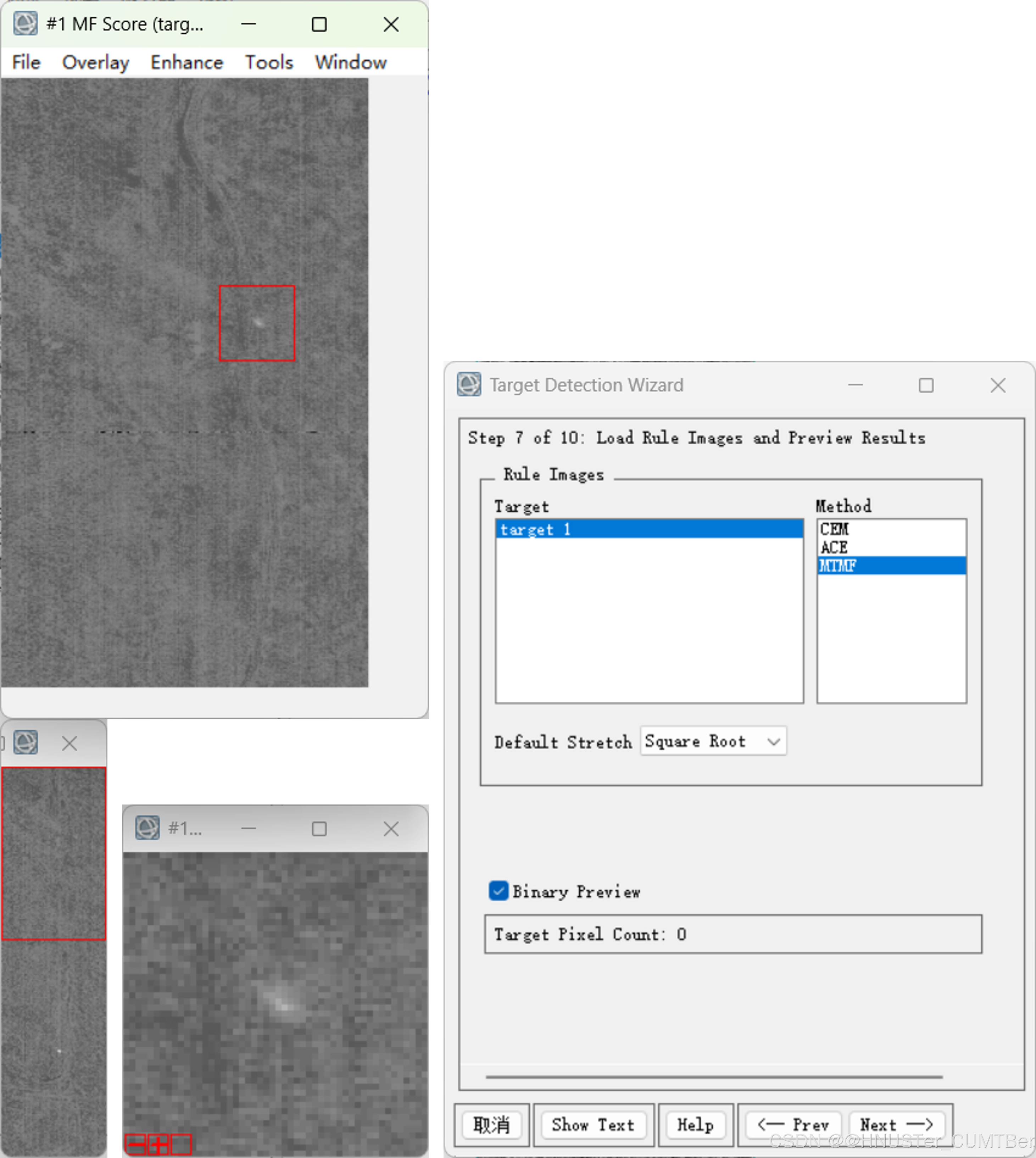This screenshot has width=1036, height=1158.
Task: Select ACE in the Method list
Action: tap(835, 547)
